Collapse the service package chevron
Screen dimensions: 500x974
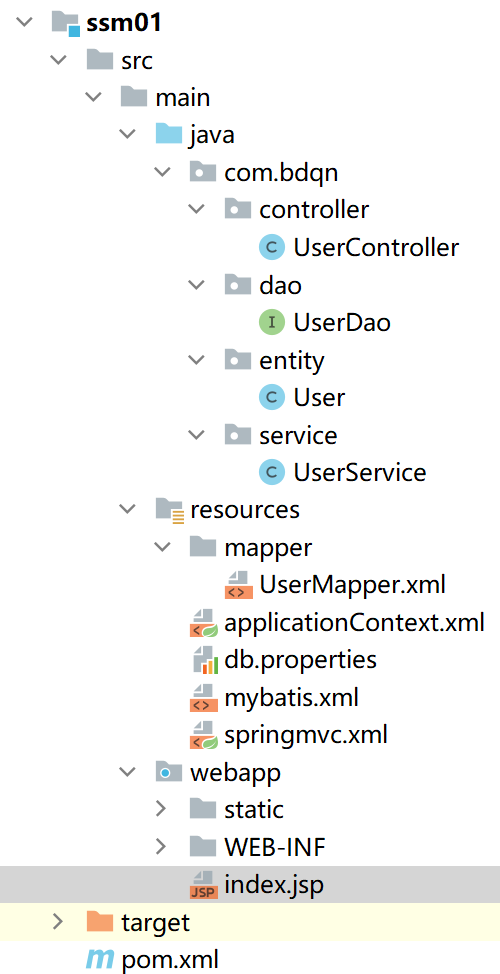[197, 435]
